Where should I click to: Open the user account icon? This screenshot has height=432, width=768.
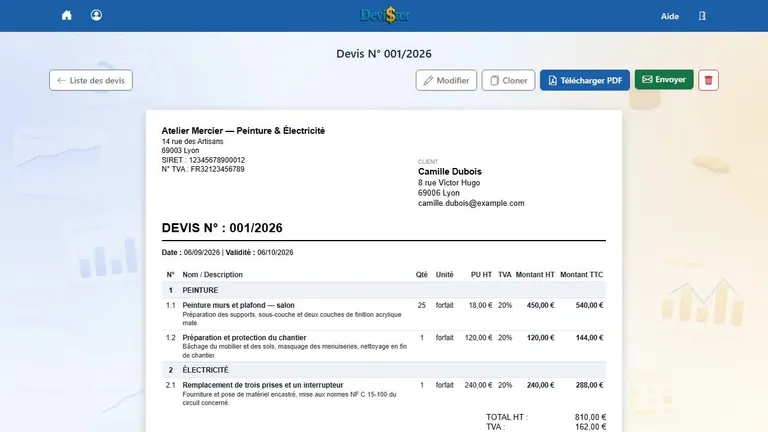(96, 15)
